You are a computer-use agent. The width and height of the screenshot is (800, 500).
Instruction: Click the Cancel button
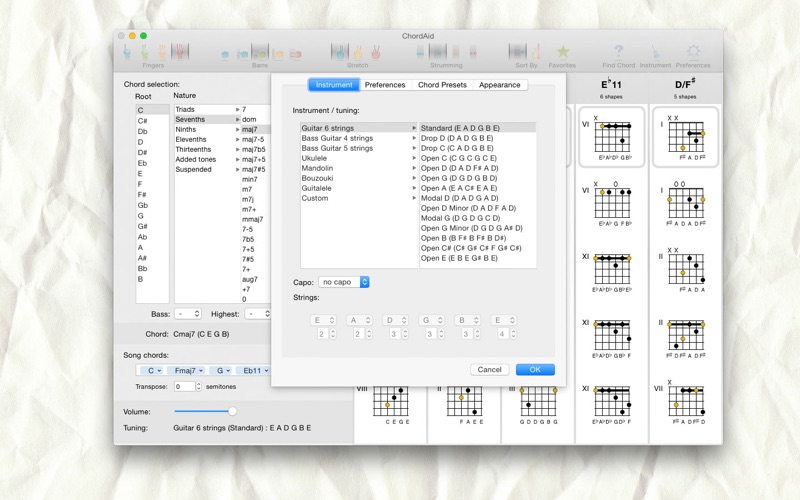(x=489, y=369)
